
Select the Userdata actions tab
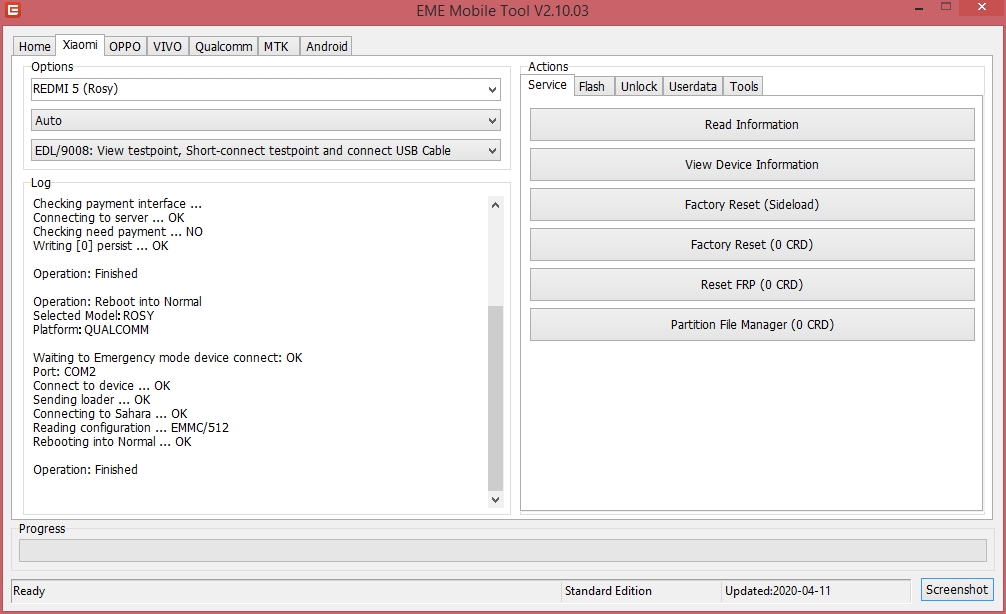pyautogui.click(x=693, y=86)
